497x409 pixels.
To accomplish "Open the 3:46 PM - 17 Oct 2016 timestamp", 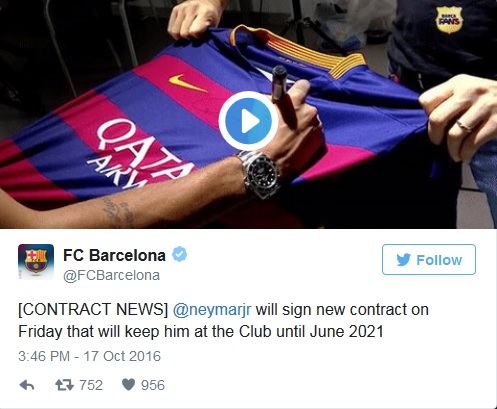I will (89, 356).
